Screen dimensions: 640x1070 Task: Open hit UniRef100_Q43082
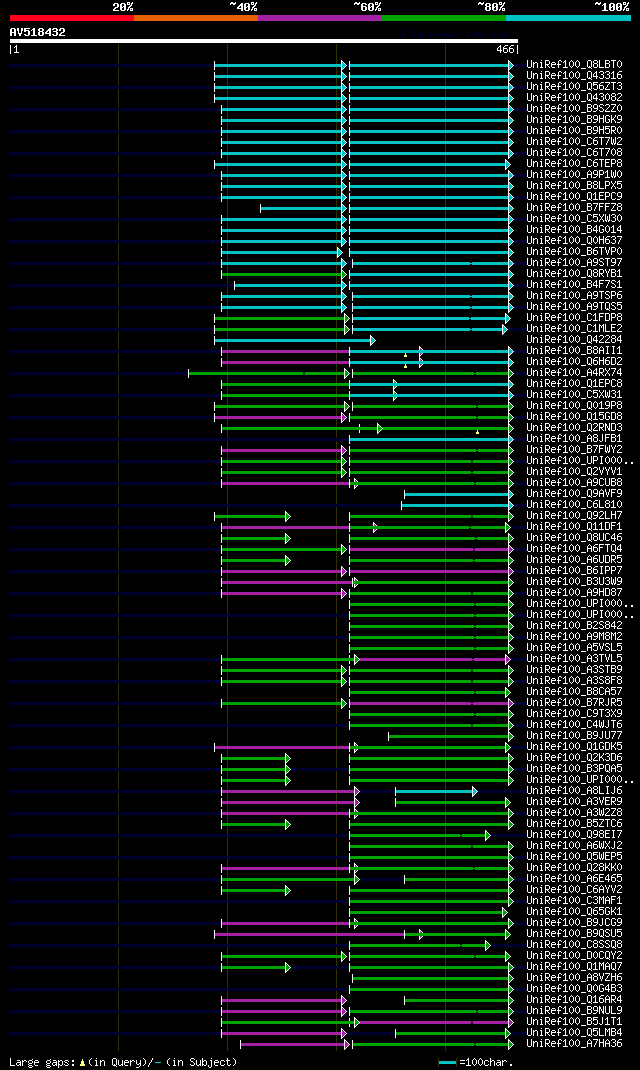574,98
